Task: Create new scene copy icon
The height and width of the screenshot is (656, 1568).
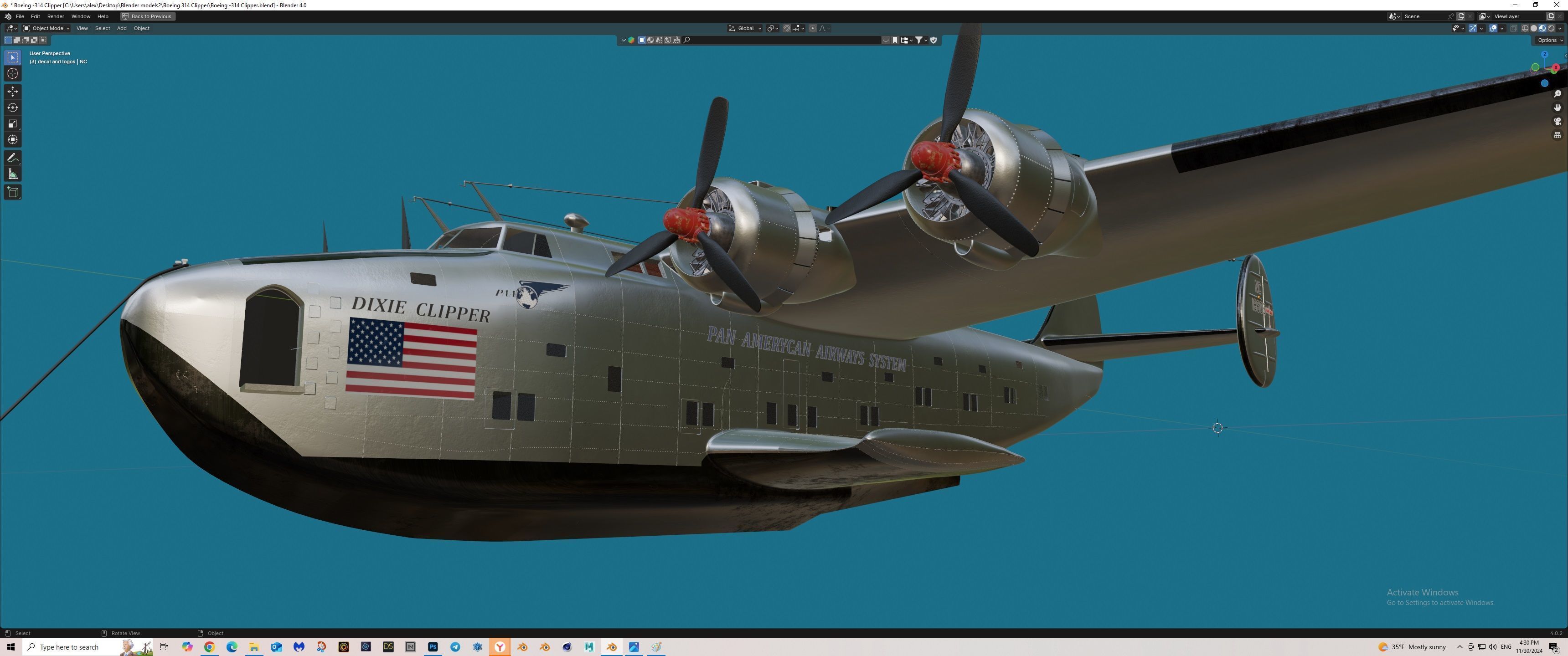Action: pos(1461,16)
